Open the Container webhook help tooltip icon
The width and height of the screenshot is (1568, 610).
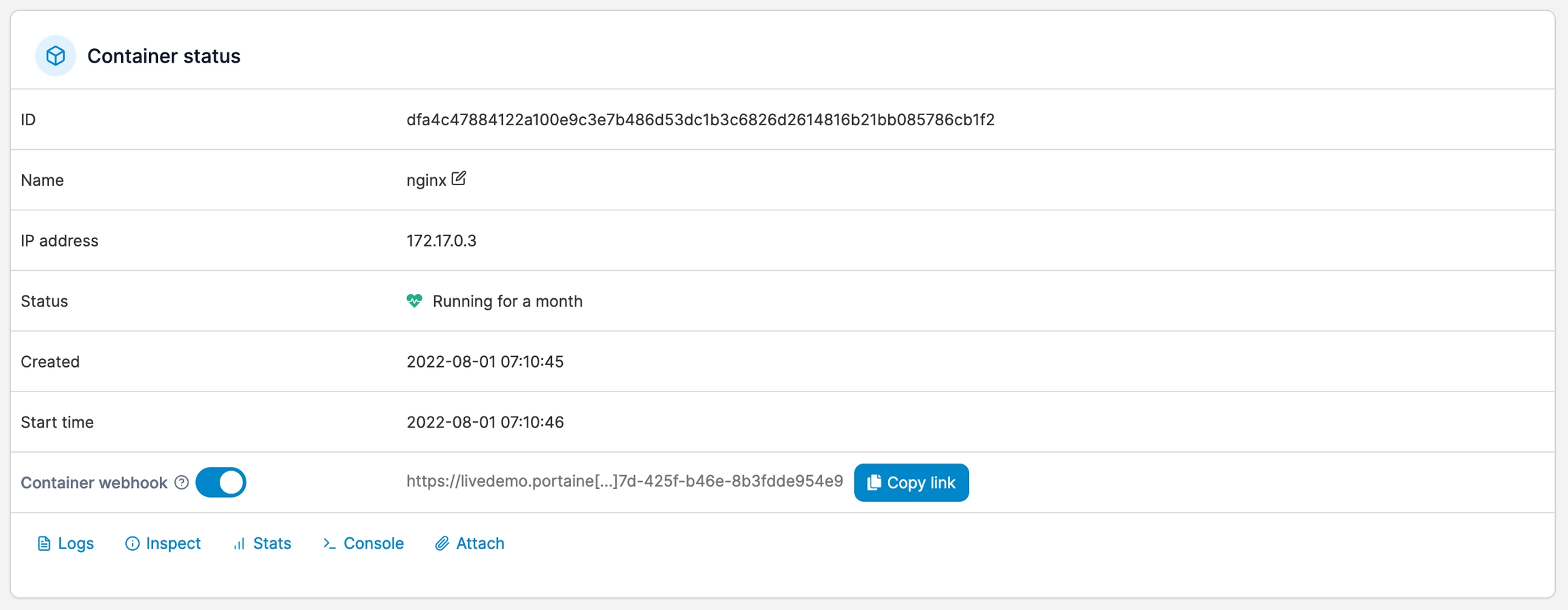pos(182,483)
